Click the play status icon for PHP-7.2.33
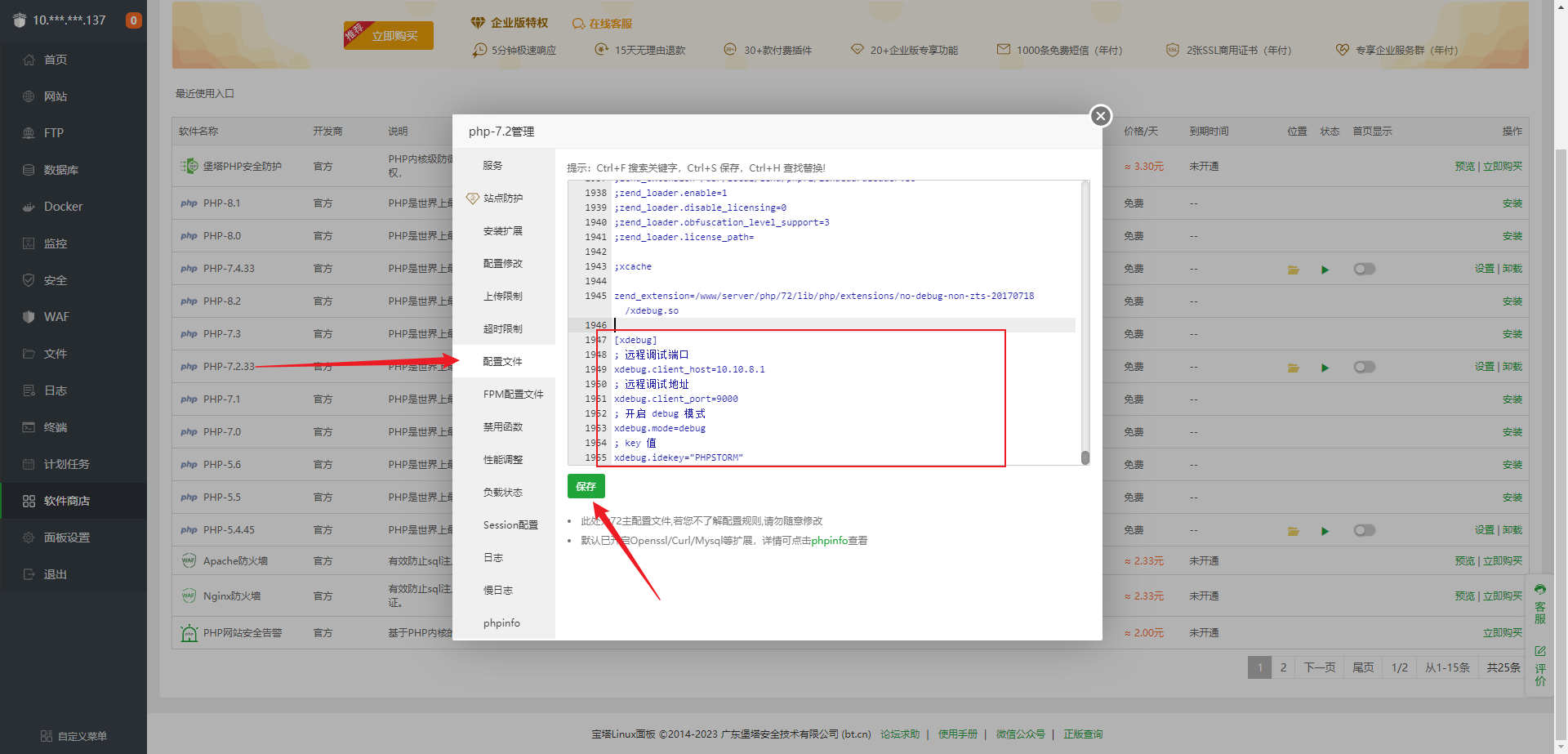 [1325, 368]
